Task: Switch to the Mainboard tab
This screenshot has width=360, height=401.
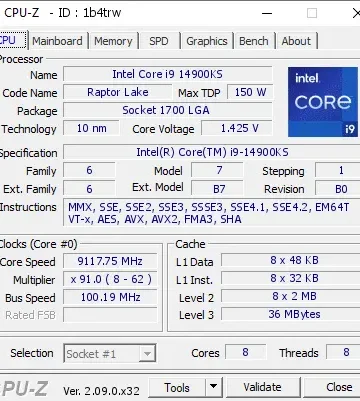Action: click(57, 41)
